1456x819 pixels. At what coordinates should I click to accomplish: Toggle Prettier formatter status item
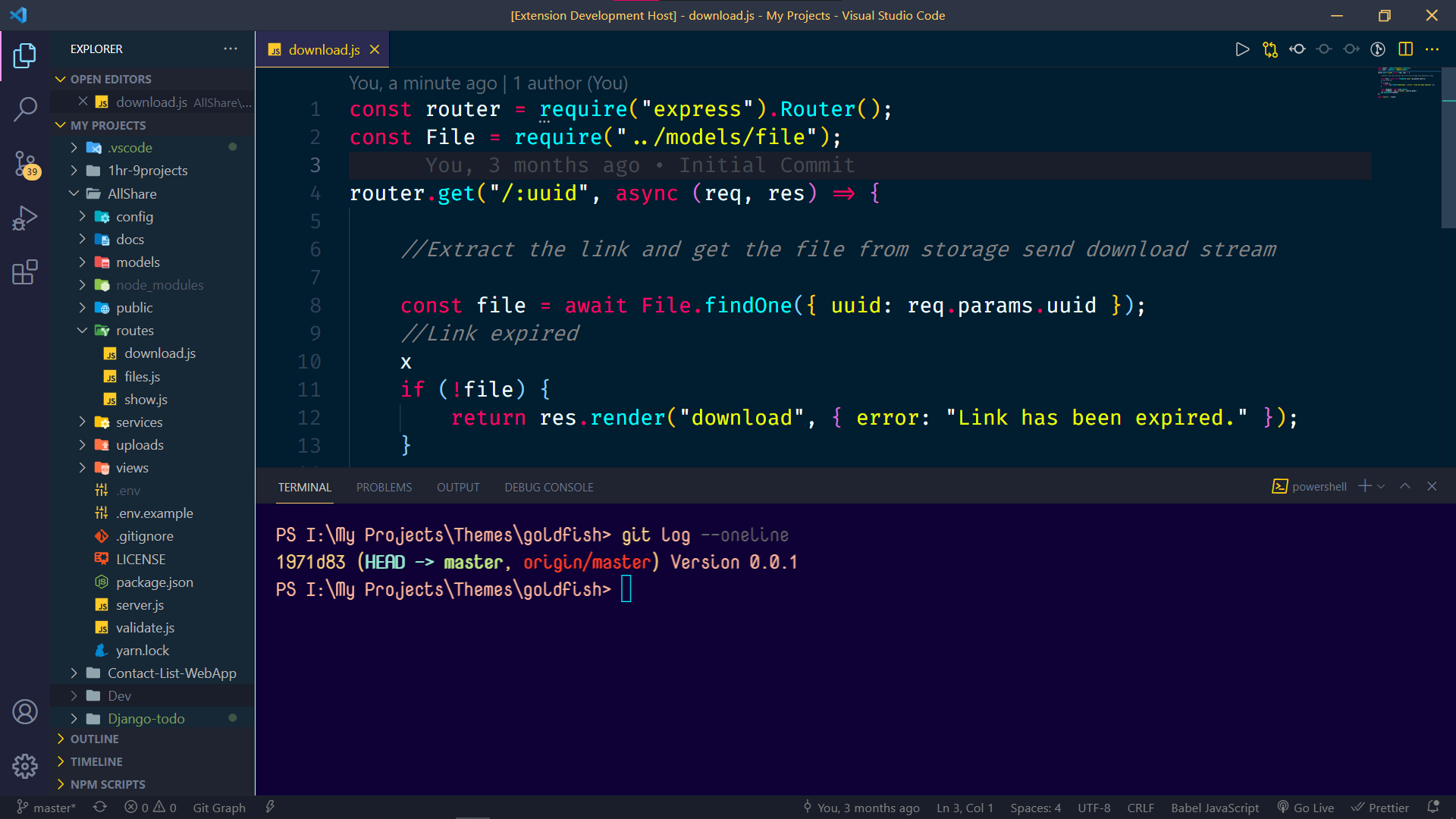(1380, 808)
